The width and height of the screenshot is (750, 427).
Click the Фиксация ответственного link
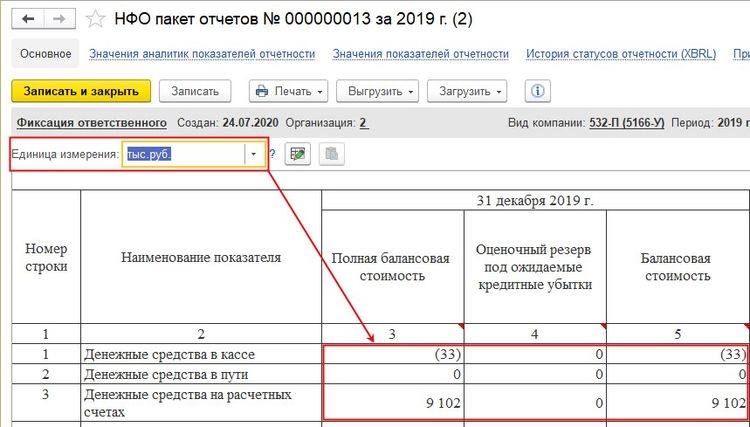[92, 123]
